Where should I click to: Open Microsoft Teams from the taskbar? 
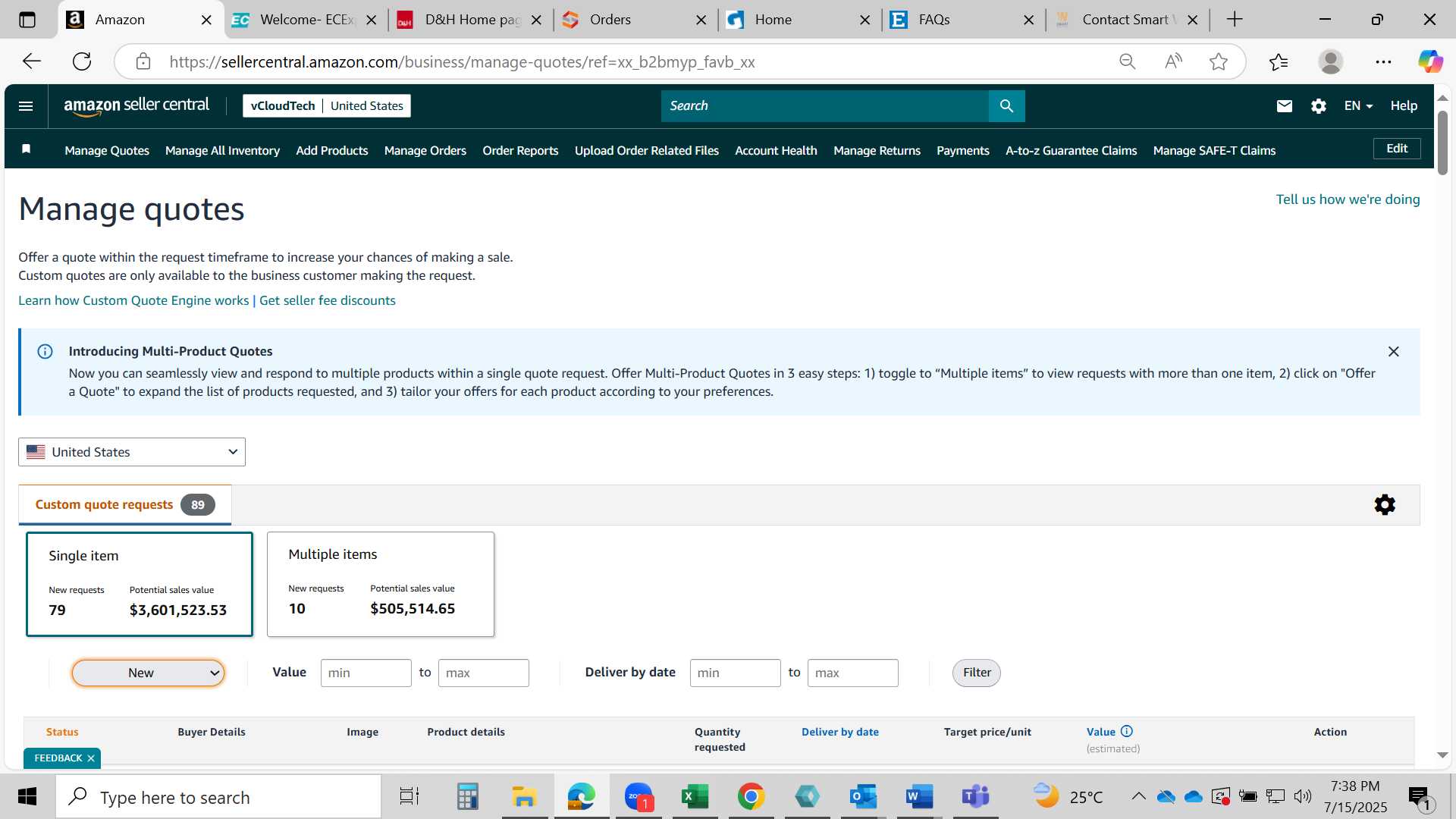pyautogui.click(x=975, y=797)
